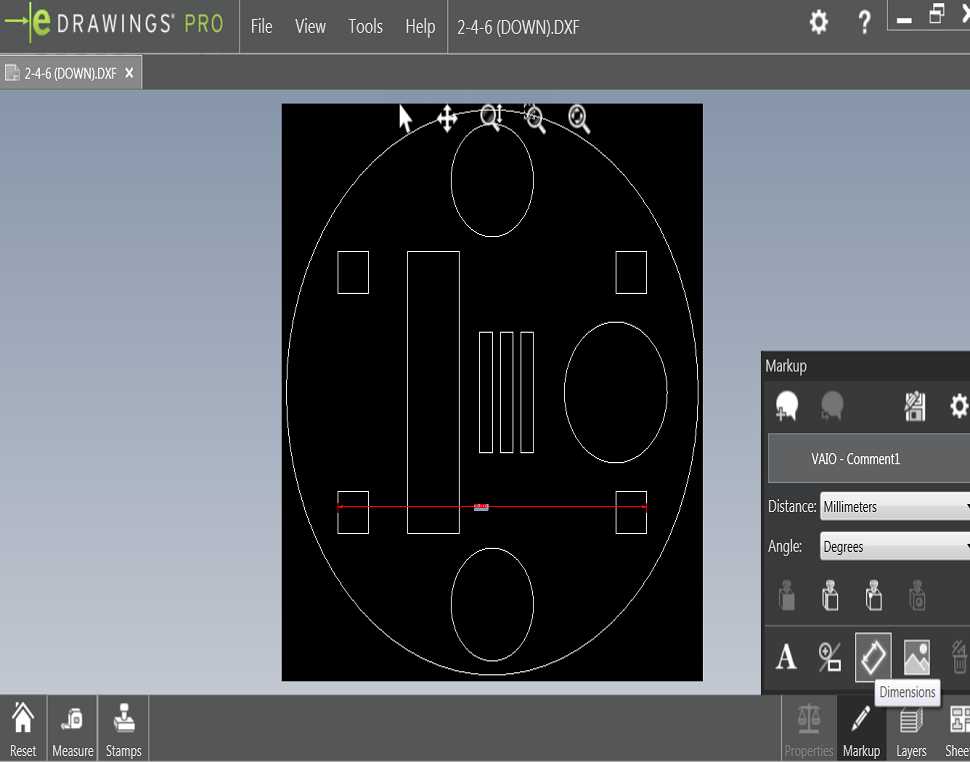
Task: Select the Dimensions markup tool
Action: click(873, 657)
